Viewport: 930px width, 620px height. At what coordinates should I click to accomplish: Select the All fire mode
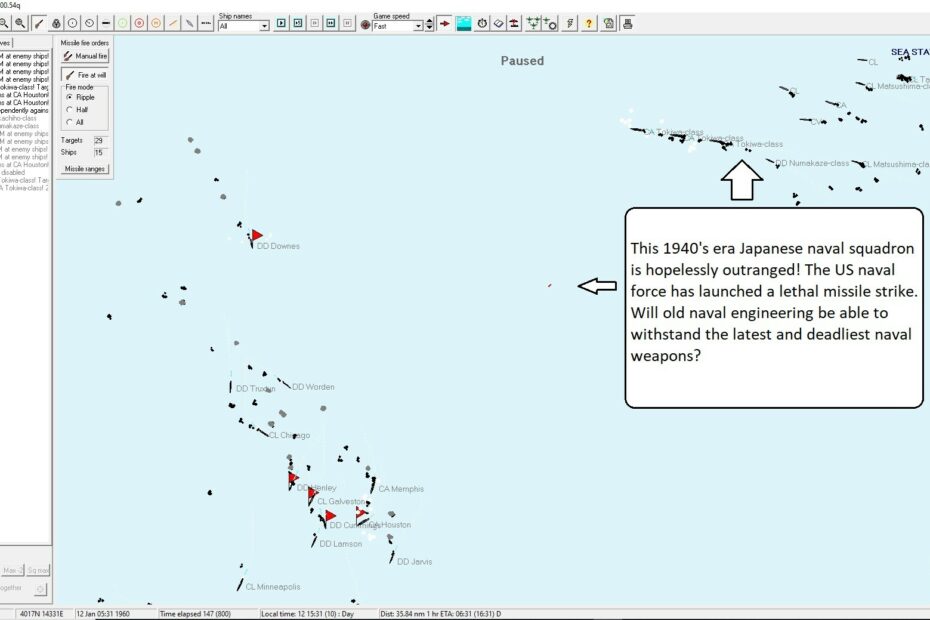[67, 122]
